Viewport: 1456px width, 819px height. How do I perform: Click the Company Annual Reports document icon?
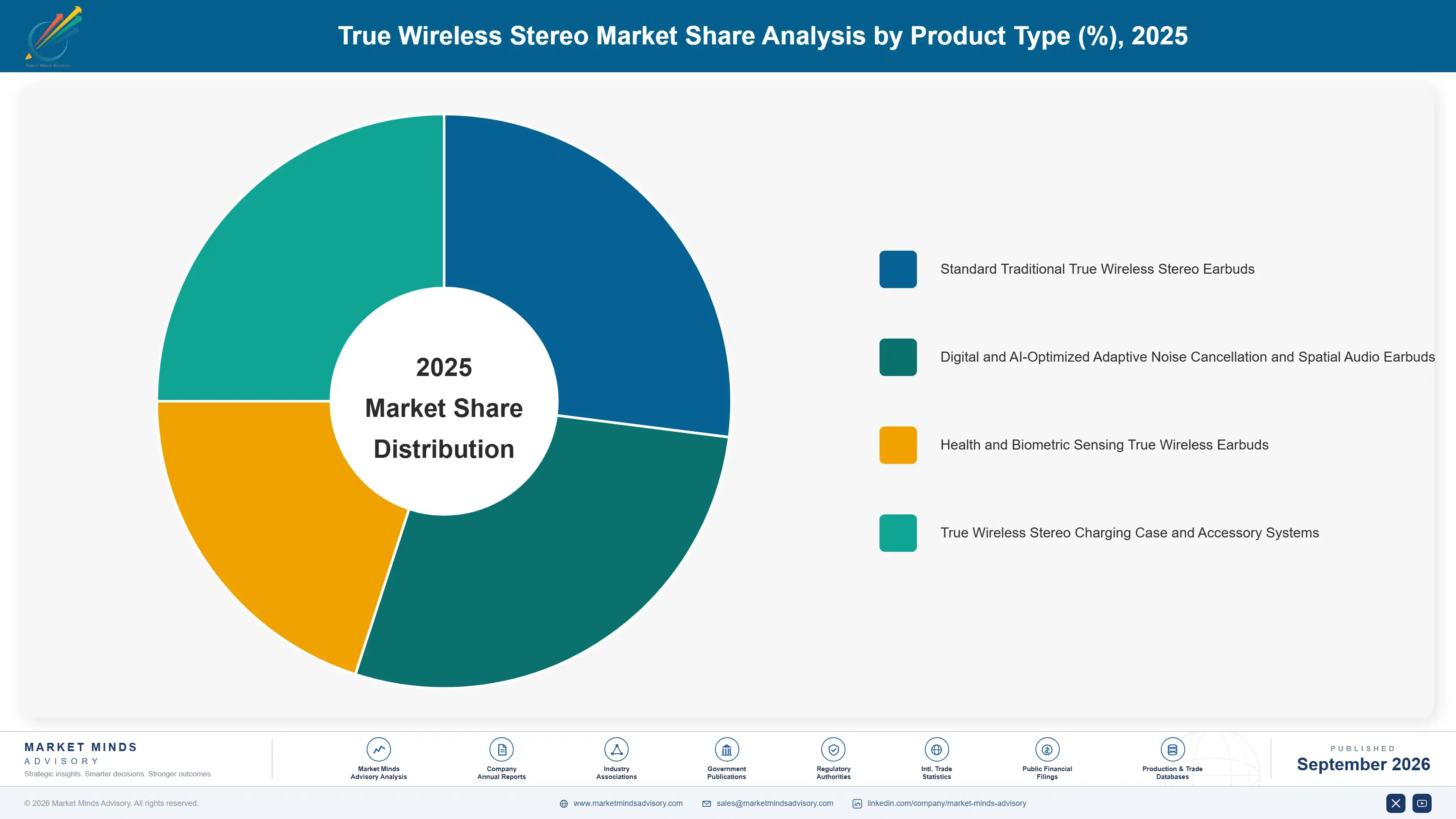pos(501,749)
